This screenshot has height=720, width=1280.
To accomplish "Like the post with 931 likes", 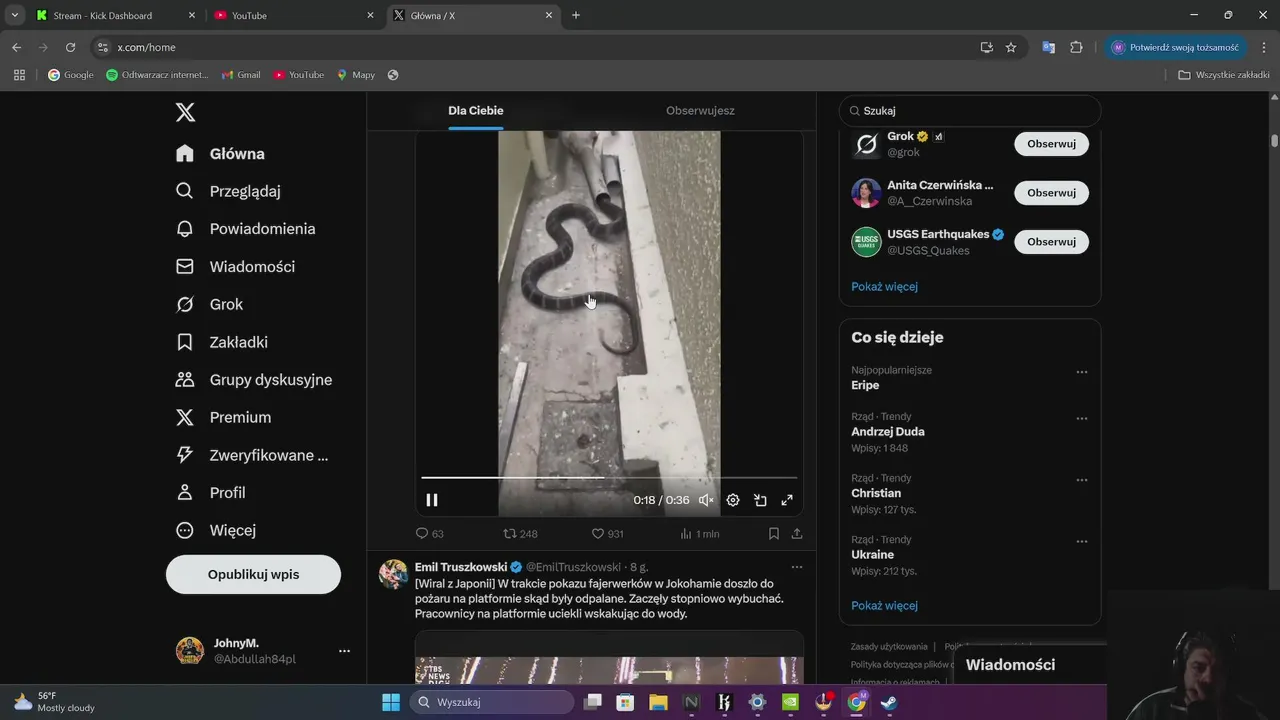I will point(607,534).
